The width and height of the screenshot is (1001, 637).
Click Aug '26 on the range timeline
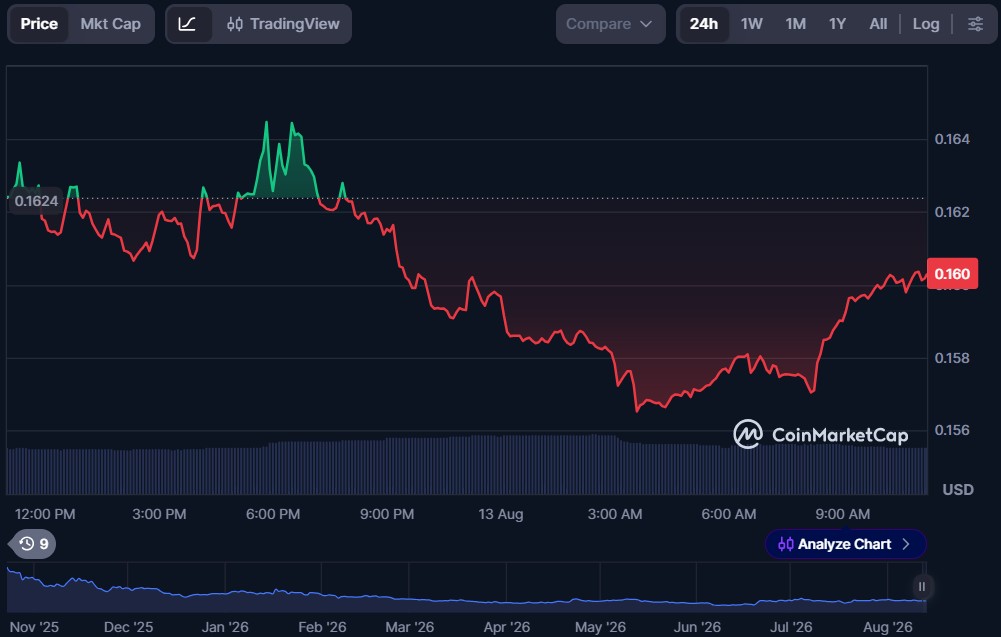887,627
